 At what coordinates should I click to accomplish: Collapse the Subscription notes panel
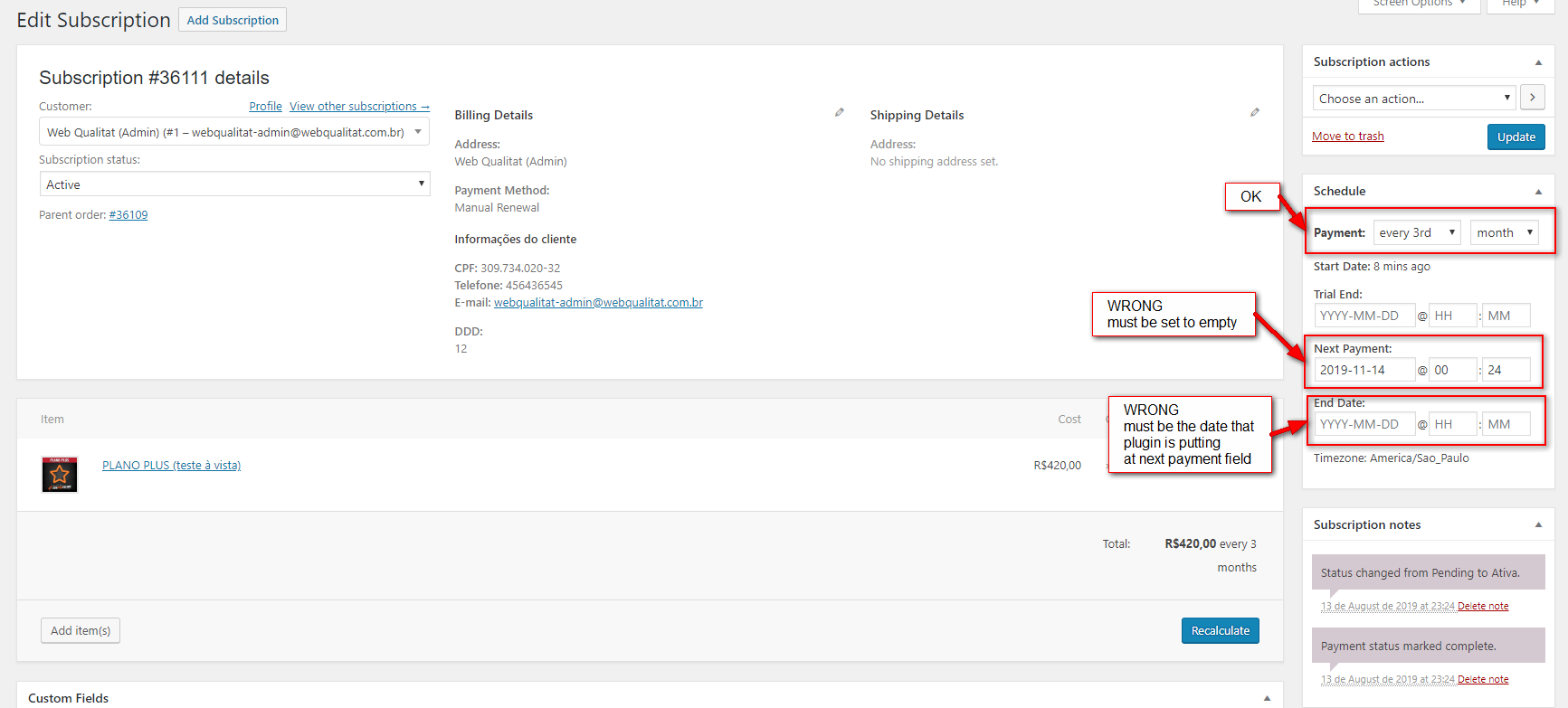[x=1538, y=525]
